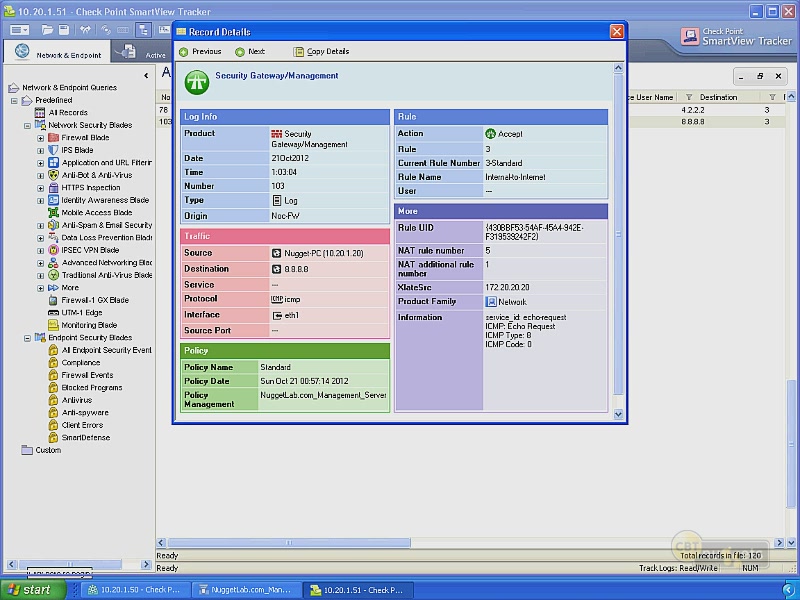Click the Destination column filter icon
Screen dimensions: 800x600
coord(689,97)
